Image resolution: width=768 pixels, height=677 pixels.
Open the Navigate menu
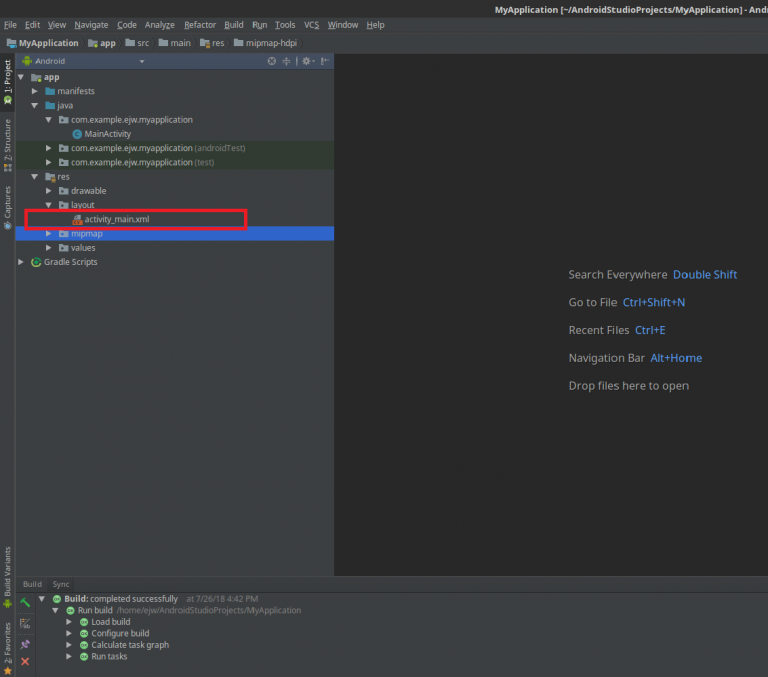[91, 25]
